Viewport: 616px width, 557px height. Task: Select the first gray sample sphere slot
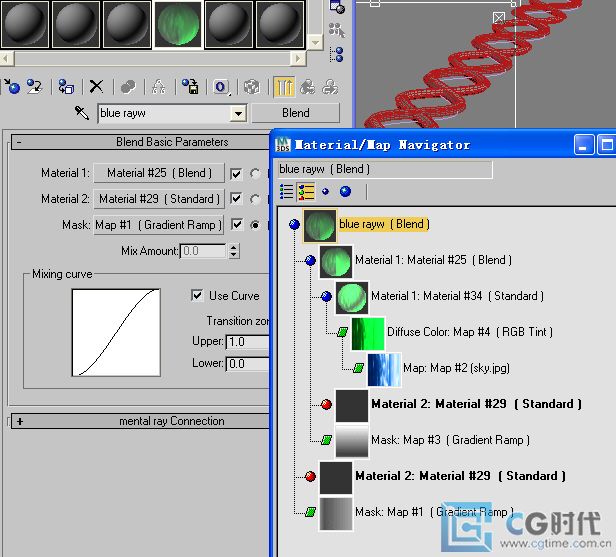[25, 24]
